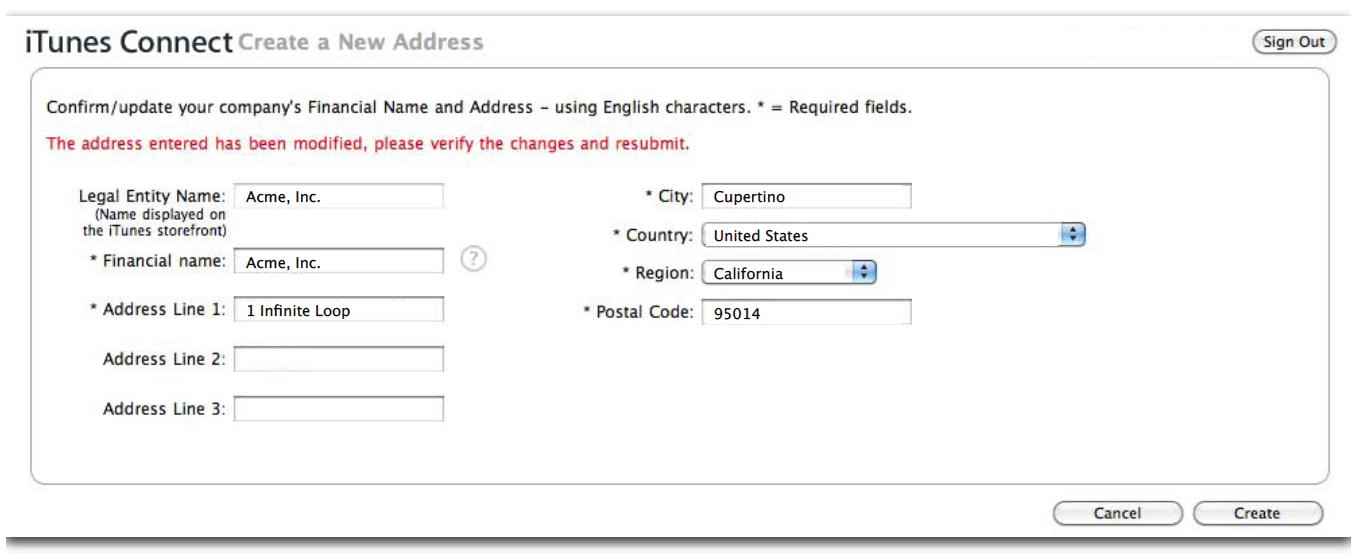The width and height of the screenshot is (1361, 559).
Task: Select the City field containing Cupertino
Action: coord(807,197)
